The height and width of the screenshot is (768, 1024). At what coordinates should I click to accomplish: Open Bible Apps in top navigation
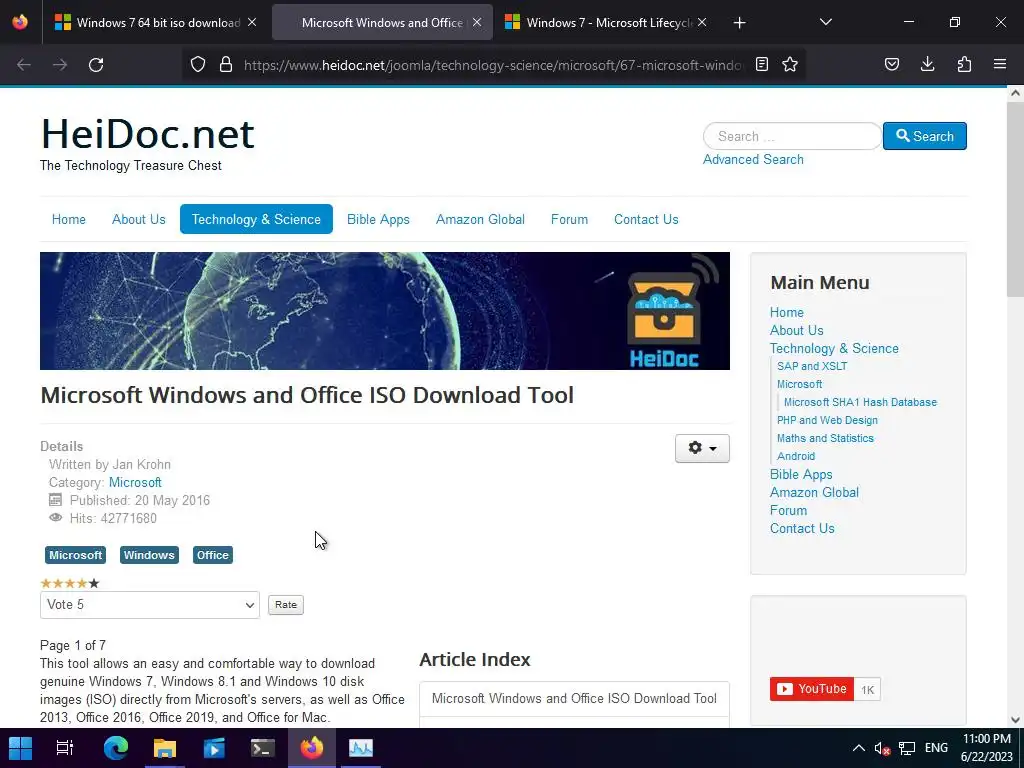point(378,219)
